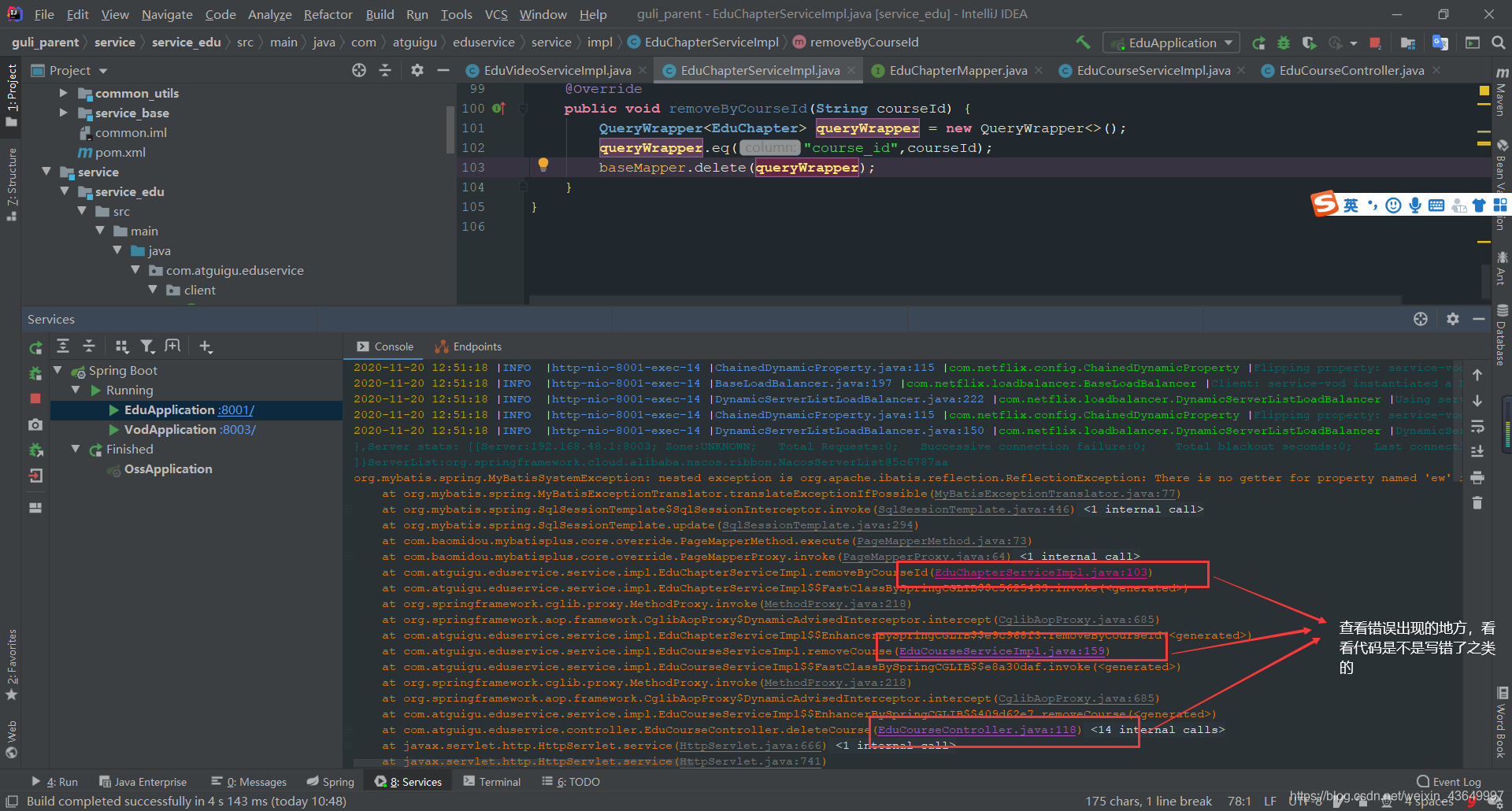This screenshot has height=811, width=1512.
Task: Collapse the Spring Boot services node
Action: pos(57,370)
